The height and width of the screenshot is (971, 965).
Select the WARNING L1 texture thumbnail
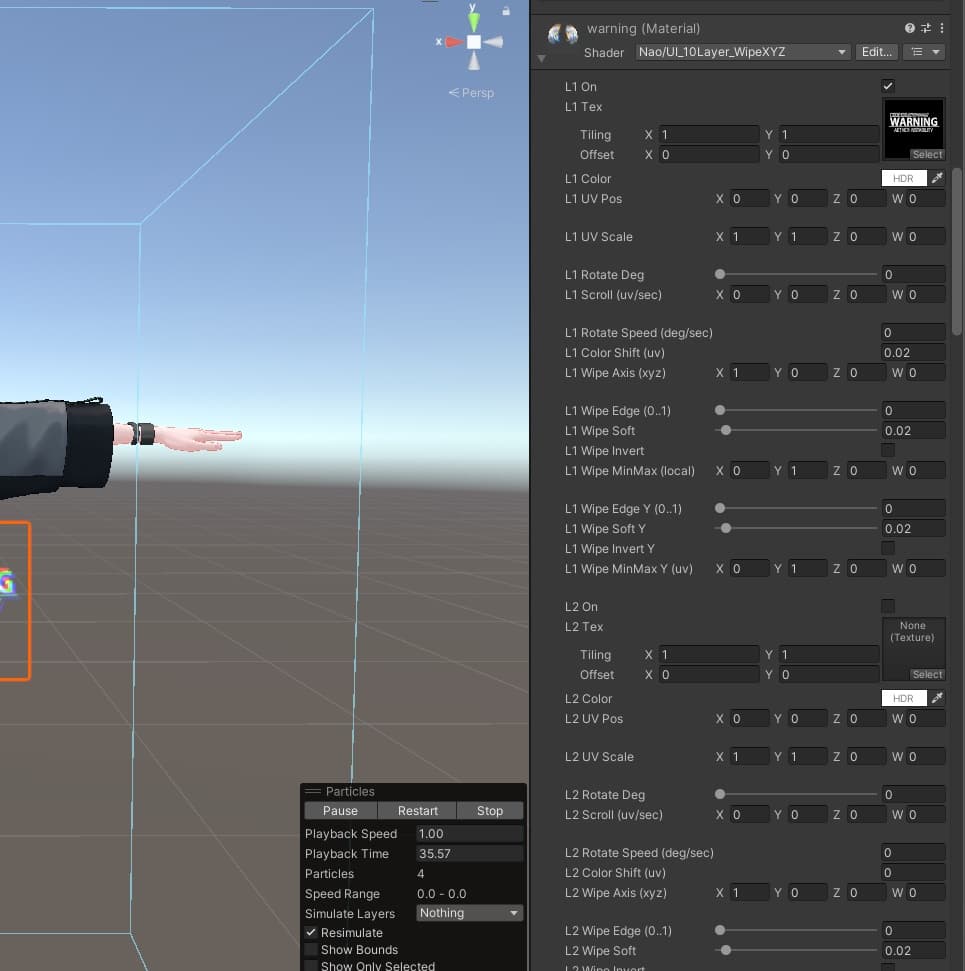pos(914,129)
